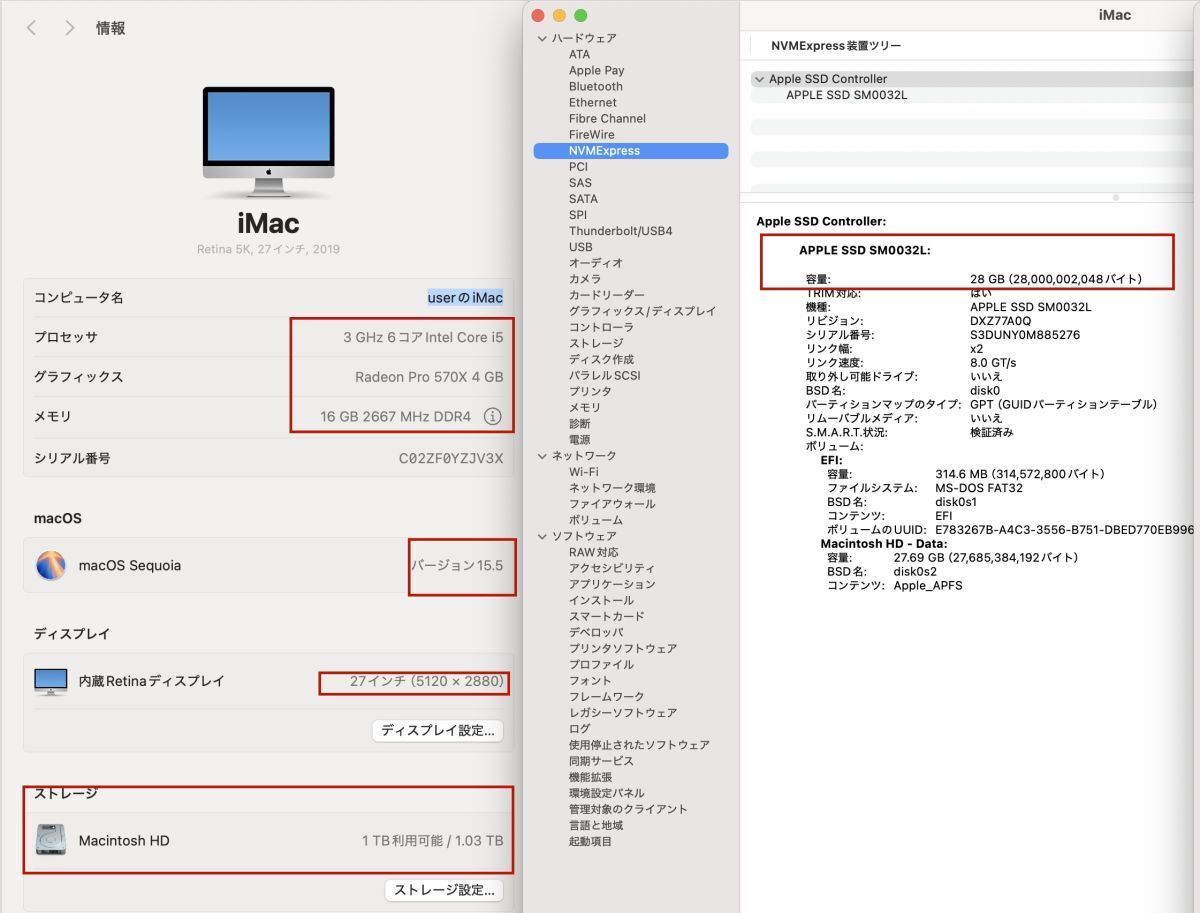Select インストール in the sidebar
The width and height of the screenshot is (1200, 913).
tap(601, 600)
